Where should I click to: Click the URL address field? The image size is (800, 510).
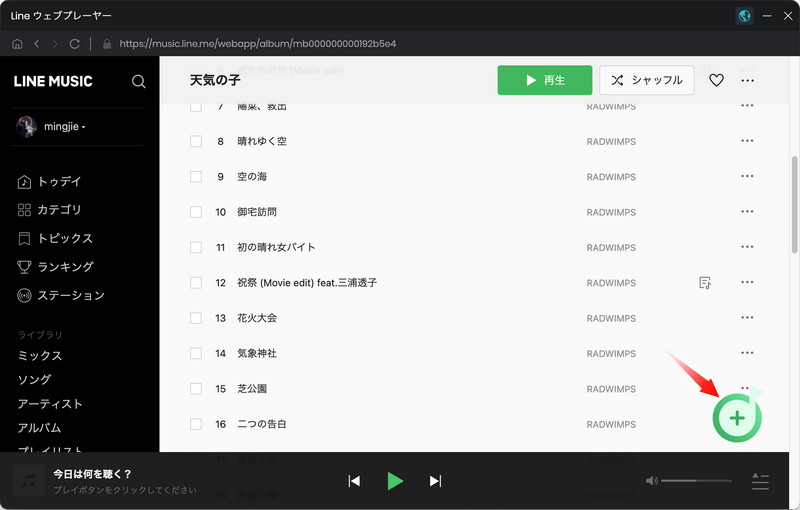258,44
